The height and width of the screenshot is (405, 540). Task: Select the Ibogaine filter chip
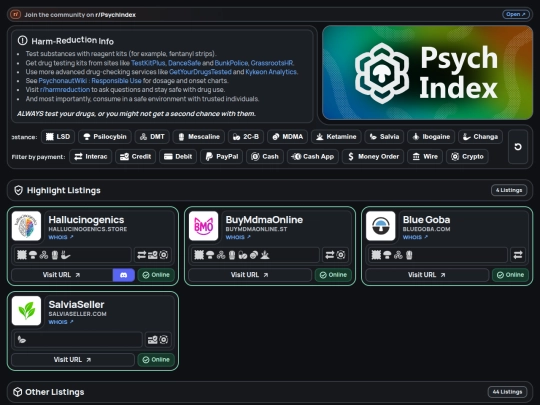tap(431, 137)
